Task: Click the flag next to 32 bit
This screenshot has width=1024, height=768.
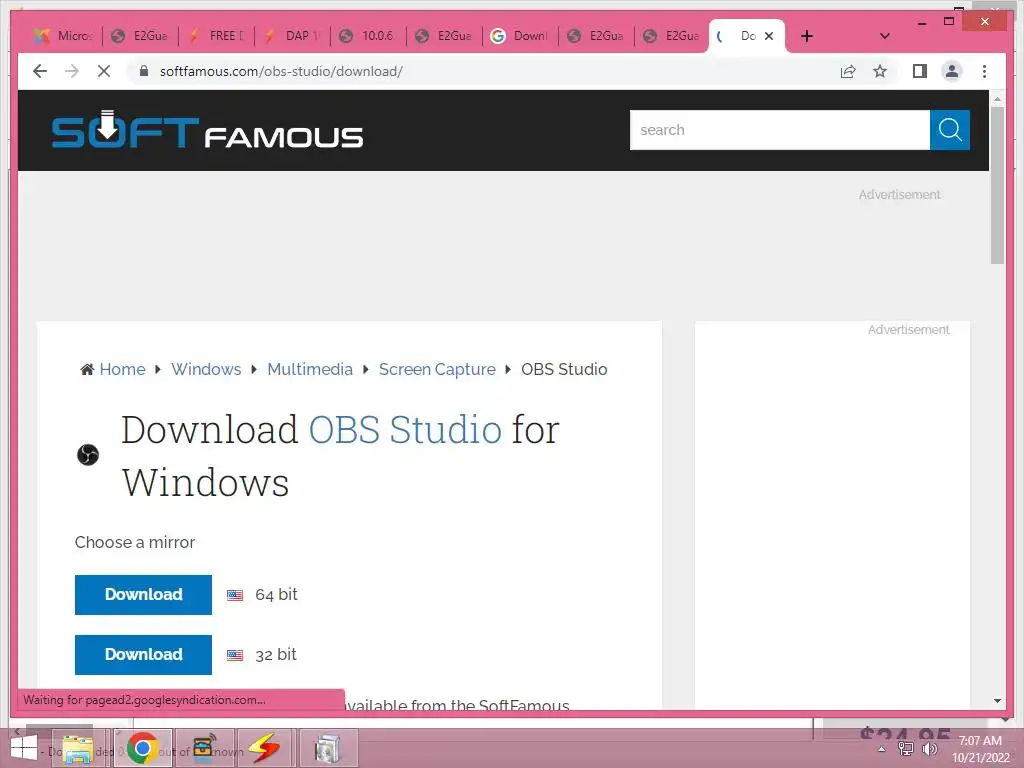Action: [x=235, y=656]
